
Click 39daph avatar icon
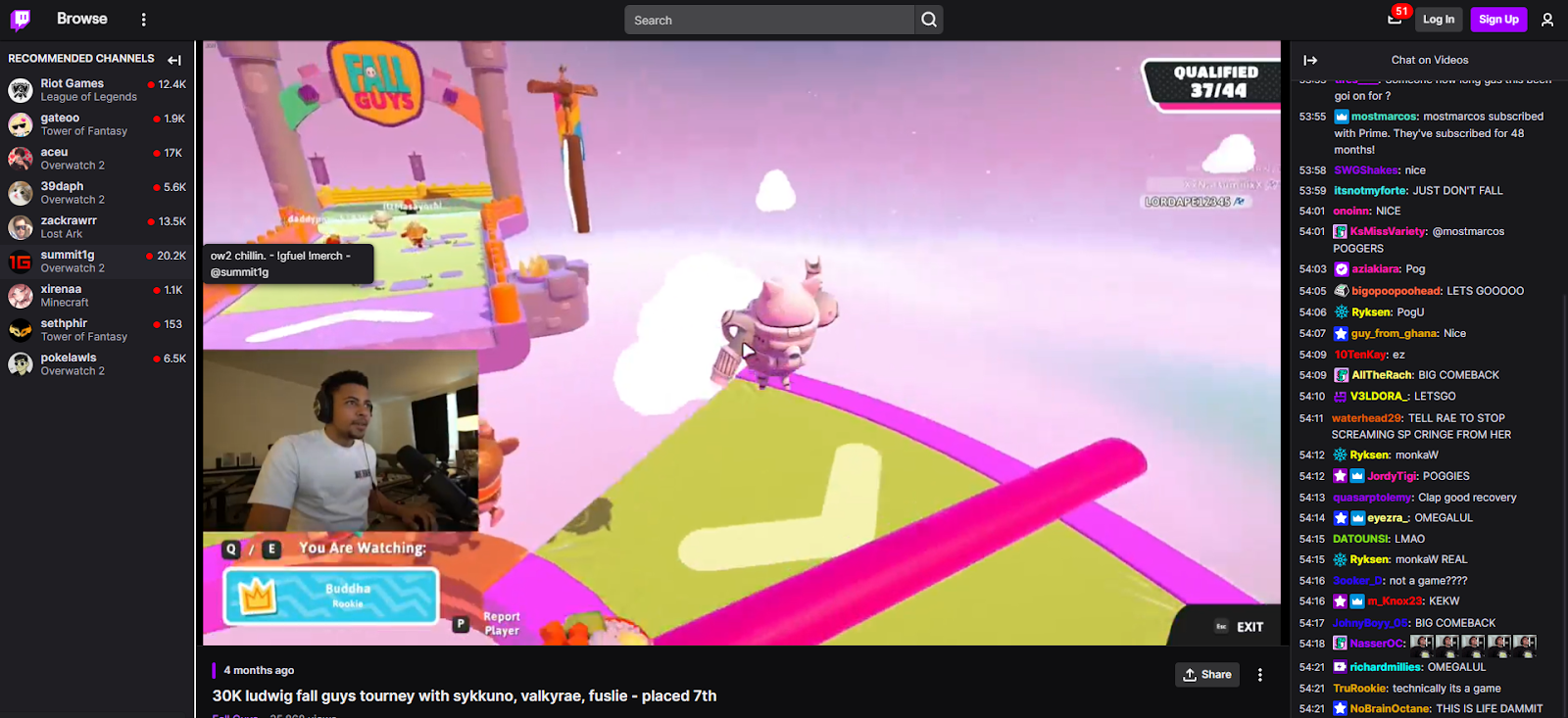click(x=21, y=193)
